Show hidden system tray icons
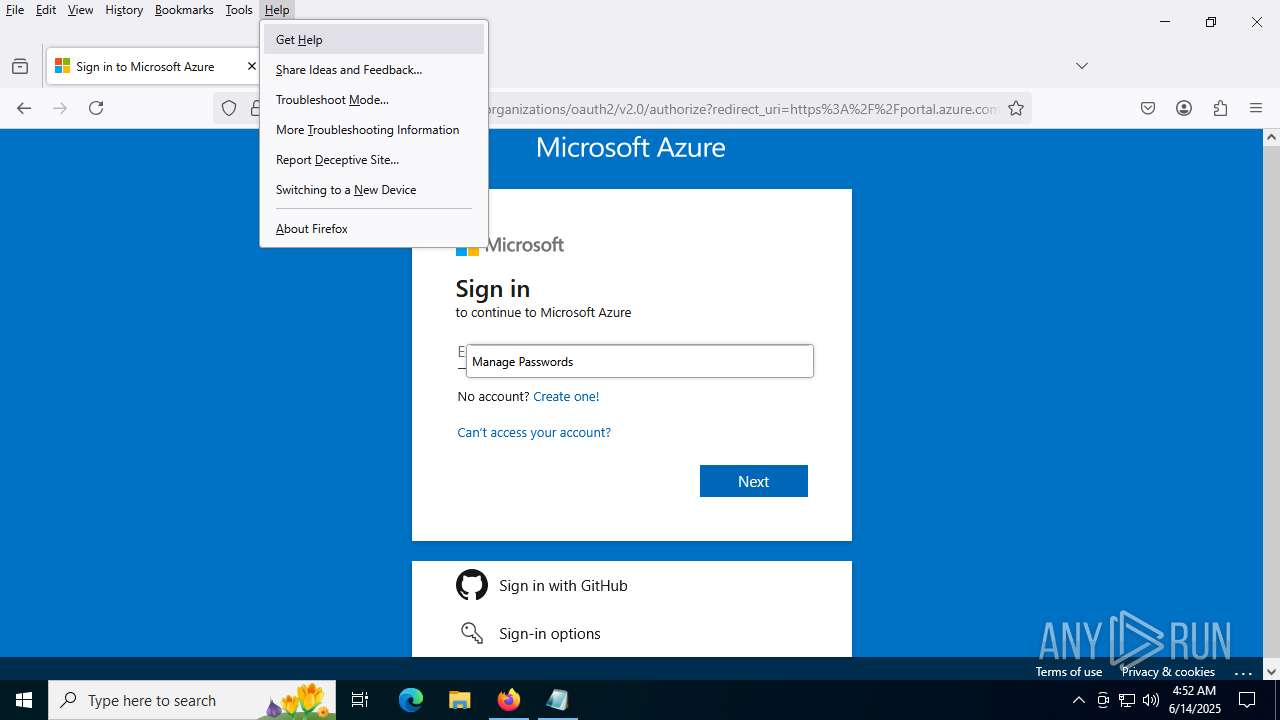Image resolution: width=1280 pixels, height=720 pixels. [1078, 700]
